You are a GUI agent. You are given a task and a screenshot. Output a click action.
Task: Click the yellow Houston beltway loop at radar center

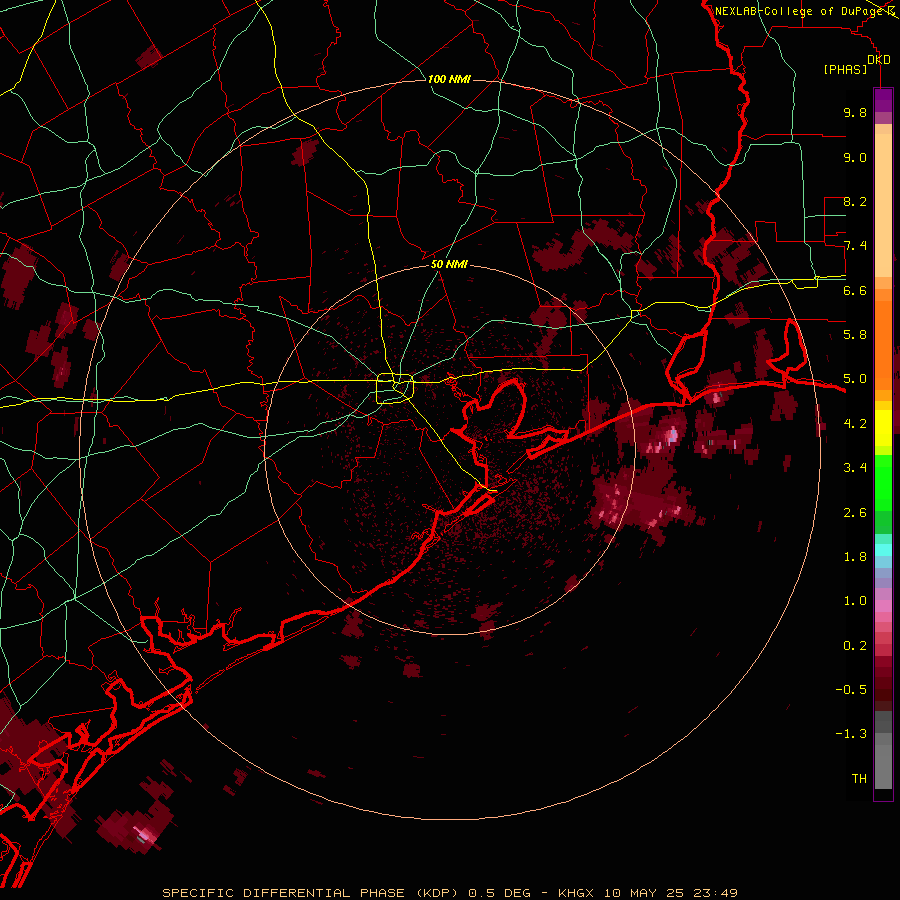[x=395, y=388]
